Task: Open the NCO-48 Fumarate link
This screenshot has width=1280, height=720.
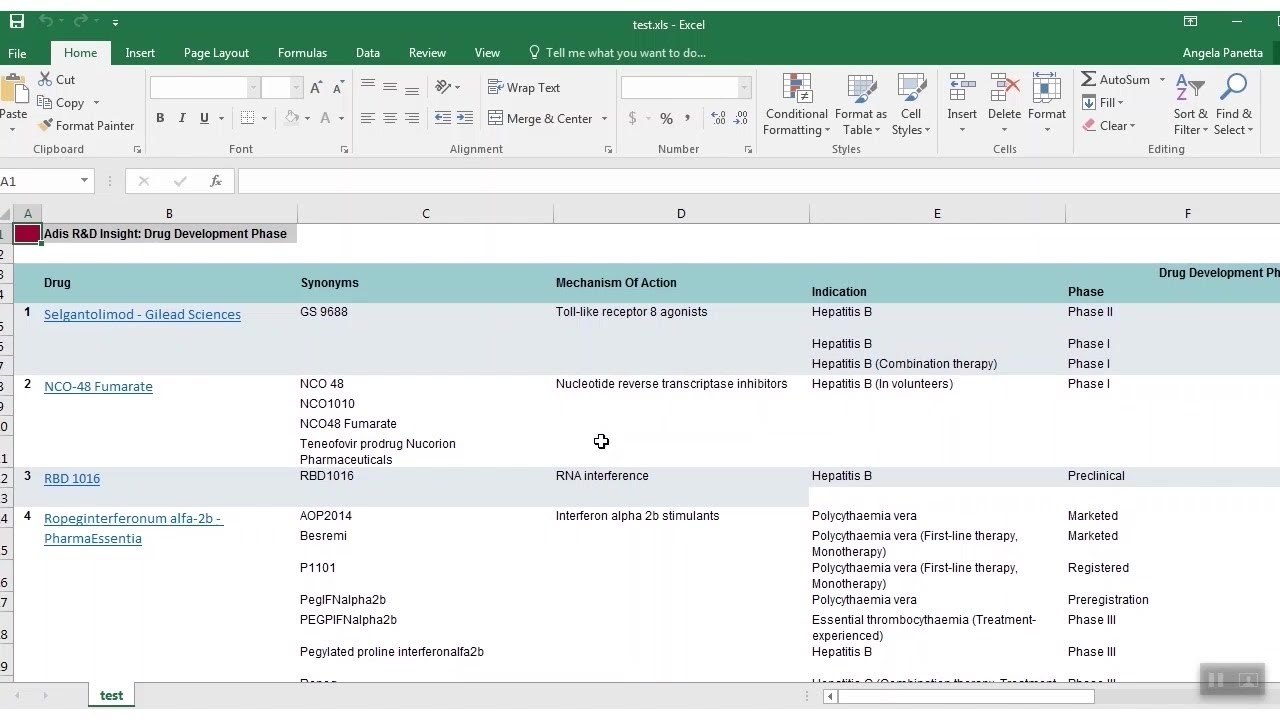Action: tap(98, 386)
